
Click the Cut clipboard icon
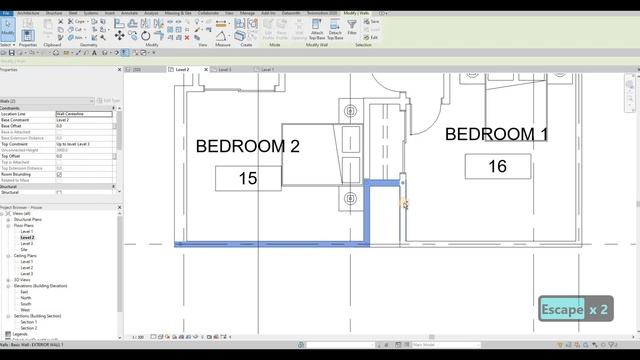coord(60,21)
